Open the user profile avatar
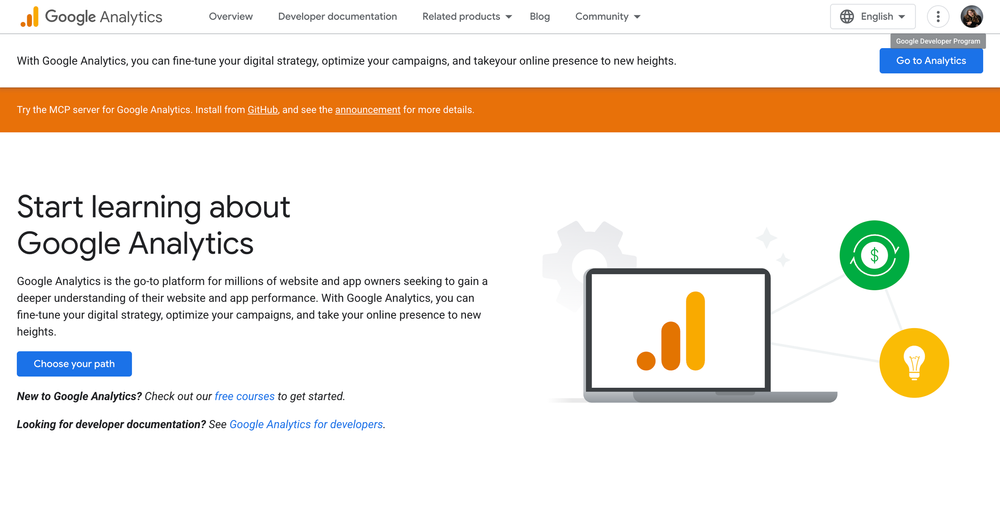Screen dimensions: 1000x518 [x=972, y=17]
